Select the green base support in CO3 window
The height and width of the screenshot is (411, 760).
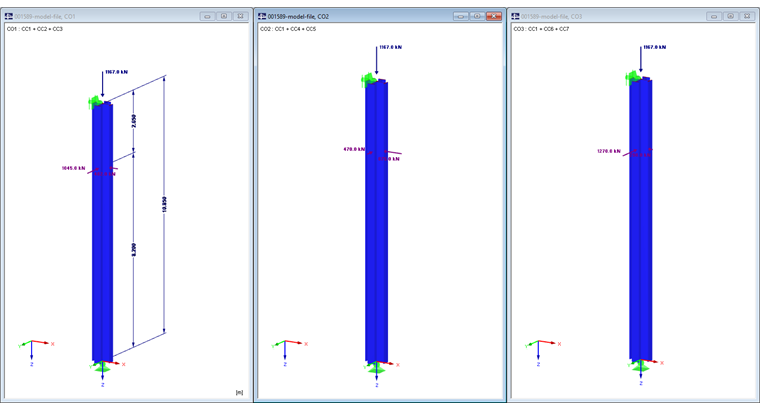(641, 367)
